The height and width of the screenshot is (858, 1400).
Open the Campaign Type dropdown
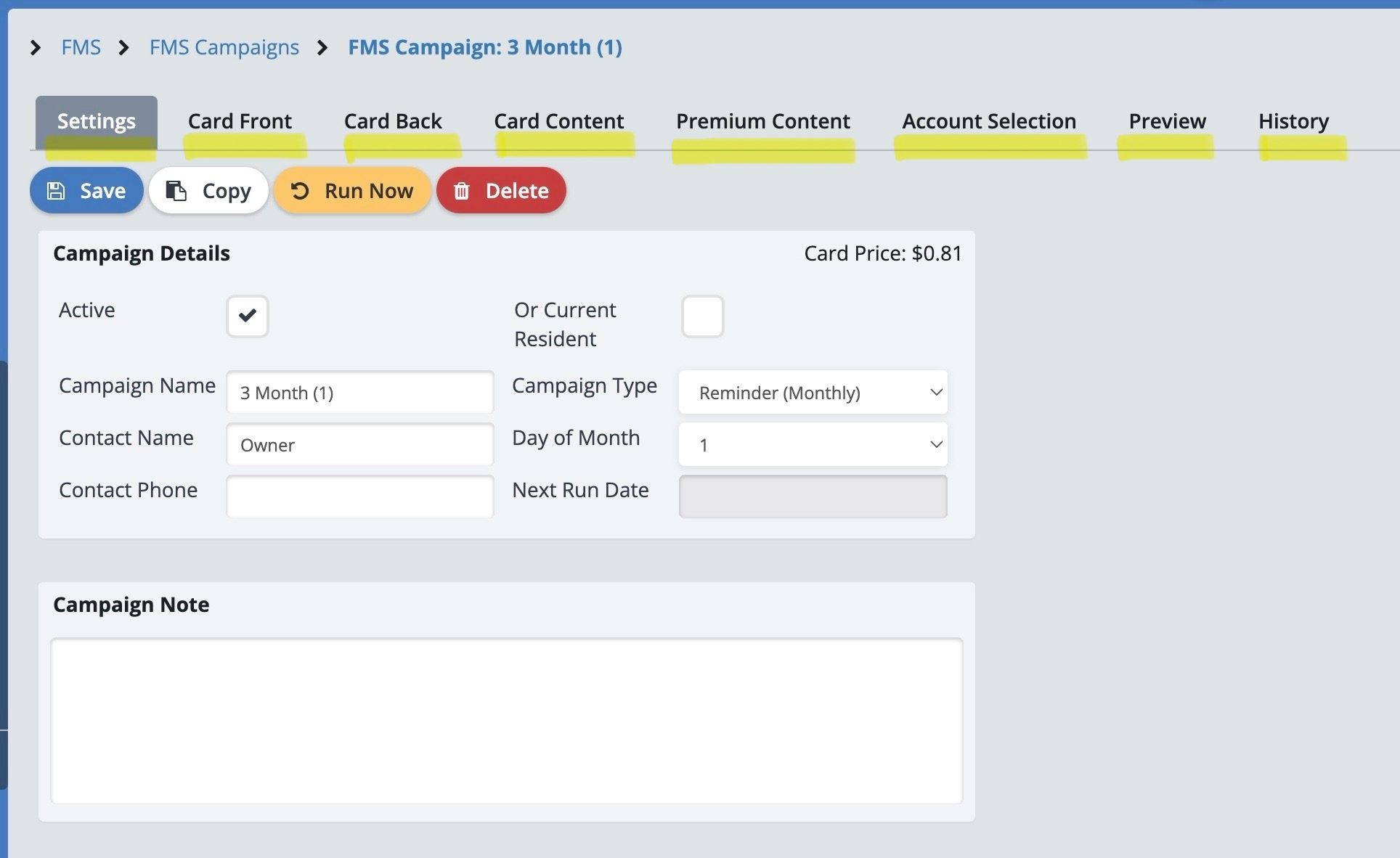tap(813, 392)
